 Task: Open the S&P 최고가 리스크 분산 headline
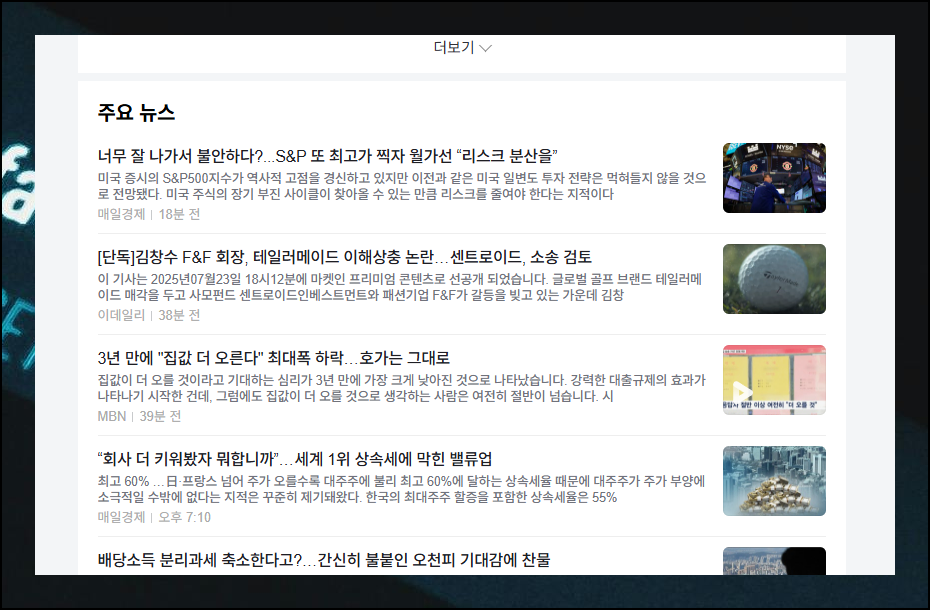point(327,155)
